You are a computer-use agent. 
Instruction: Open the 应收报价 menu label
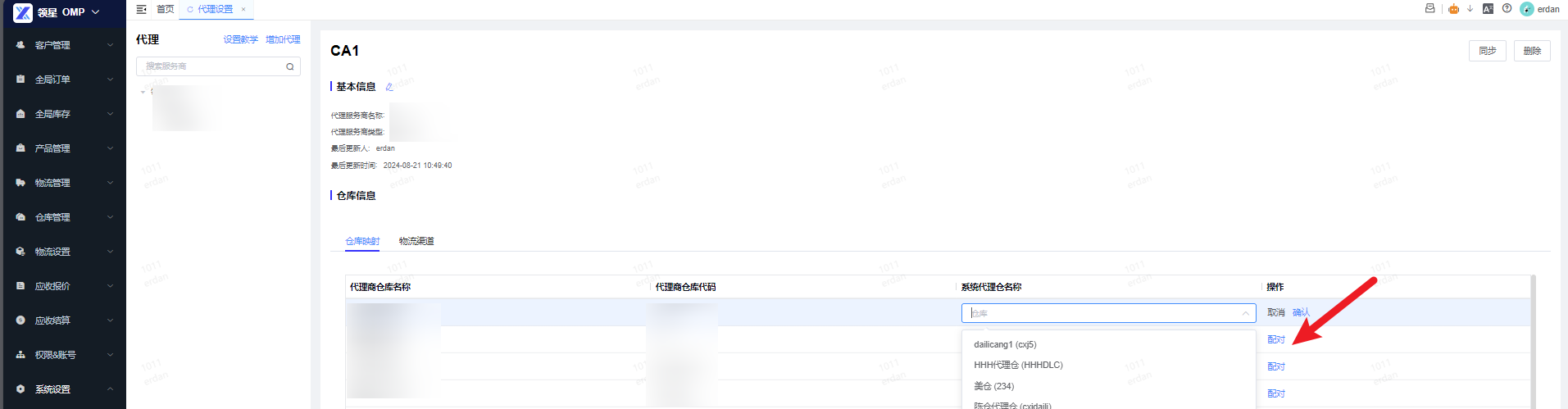[x=52, y=286]
